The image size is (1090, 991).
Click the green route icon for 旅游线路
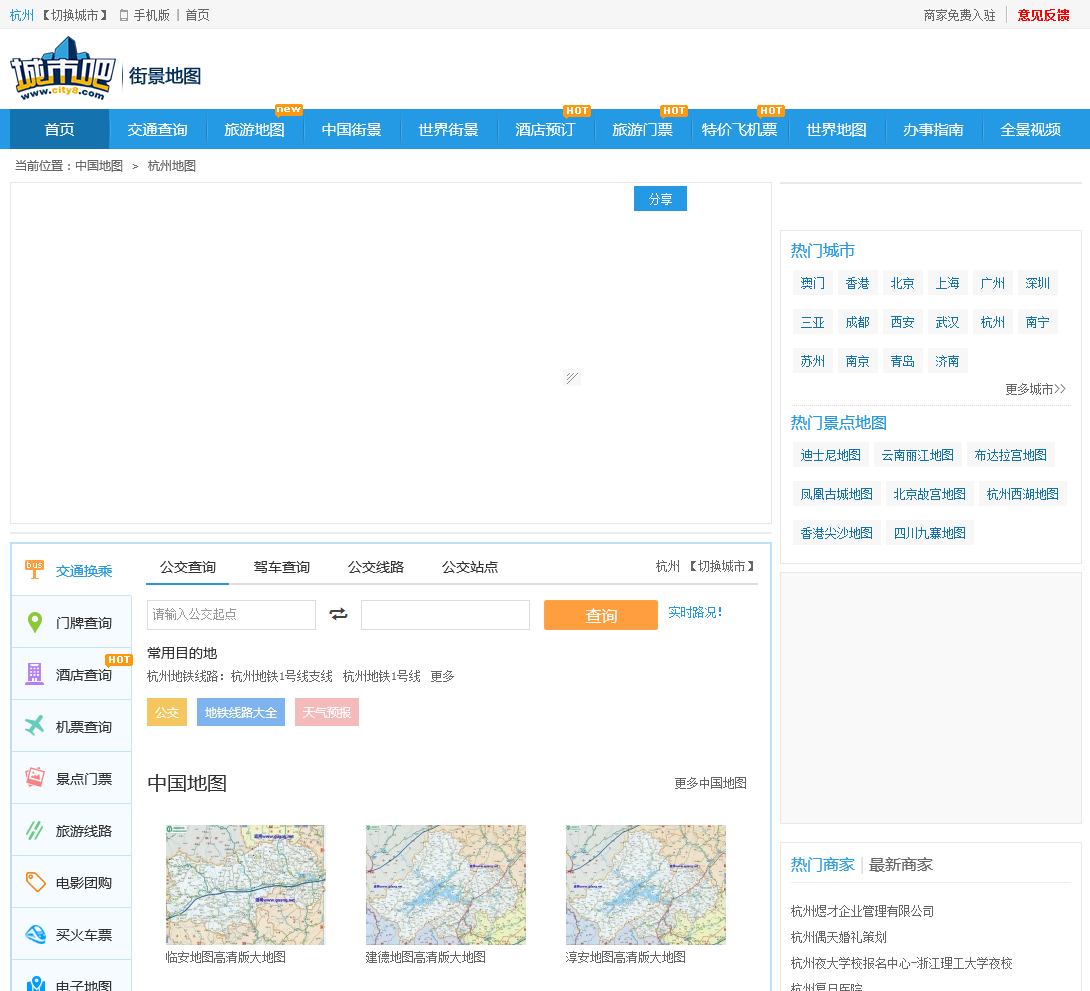pyautogui.click(x=35, y=830)
